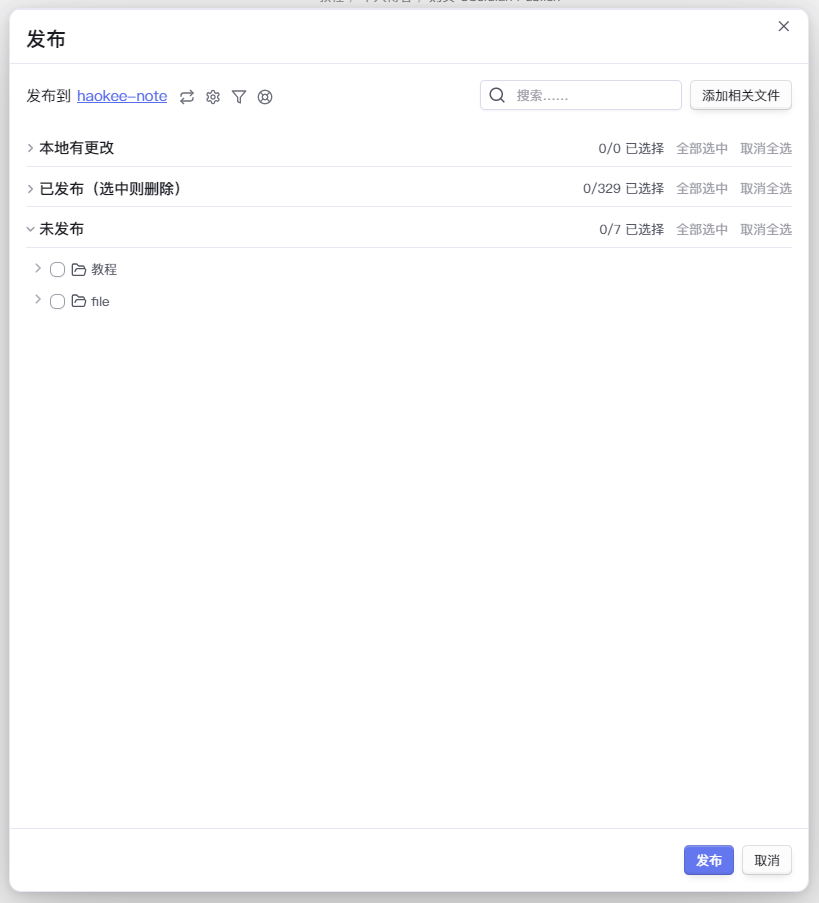This screenshot has height=903, width=819.
Task: Check the 教程 folder checkbox
Action: pos(57,269)
